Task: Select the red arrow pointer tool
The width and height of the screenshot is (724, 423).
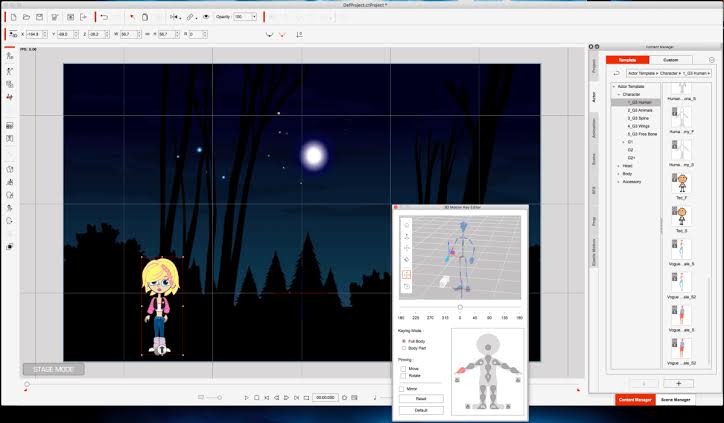Action: point(132,17)
